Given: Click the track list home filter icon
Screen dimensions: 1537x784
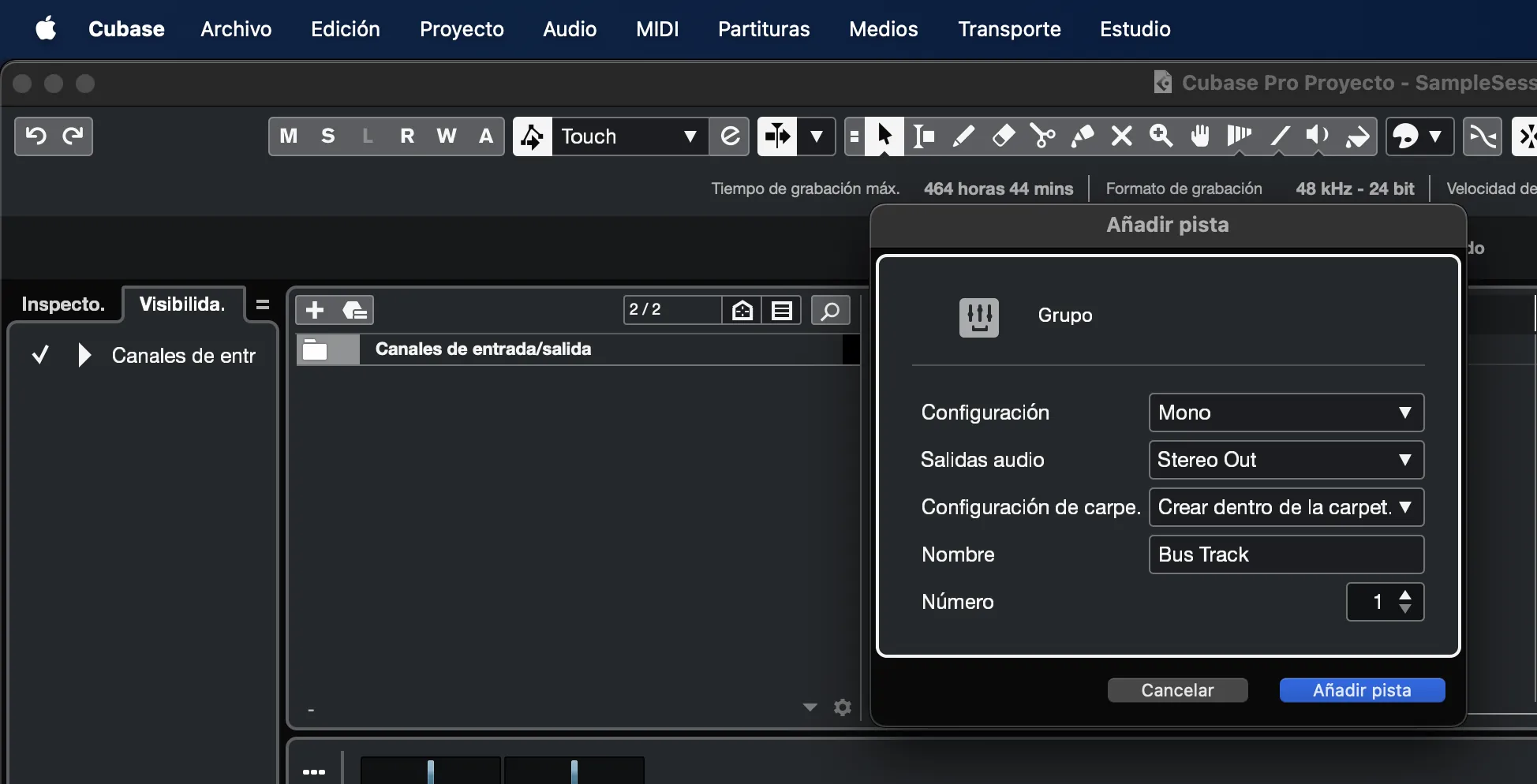Looking at the screenshot, I should coord(742,310).
